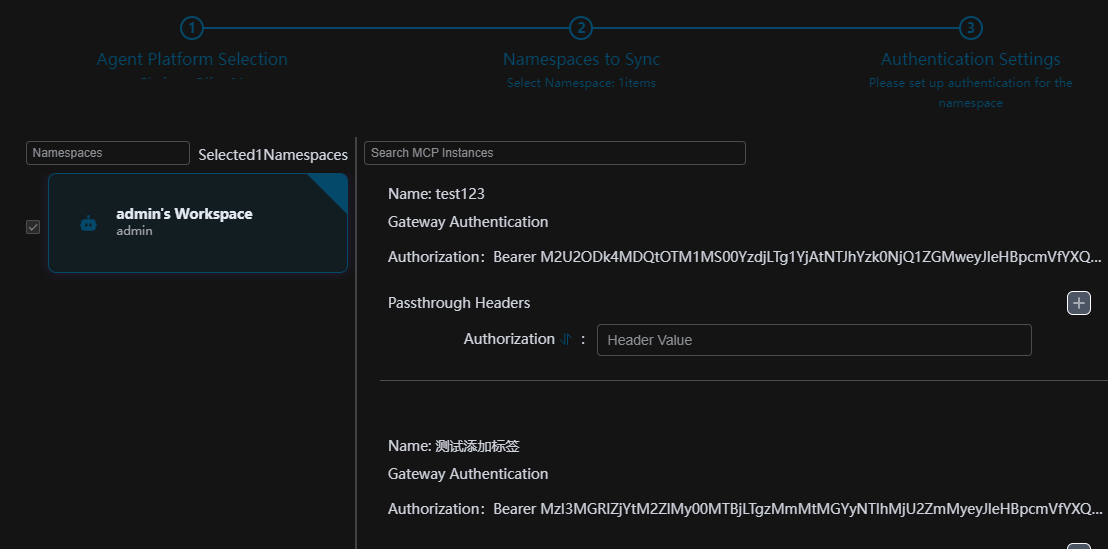
Task: Click the Search MCP Instances field
Action: click(554, 153)
